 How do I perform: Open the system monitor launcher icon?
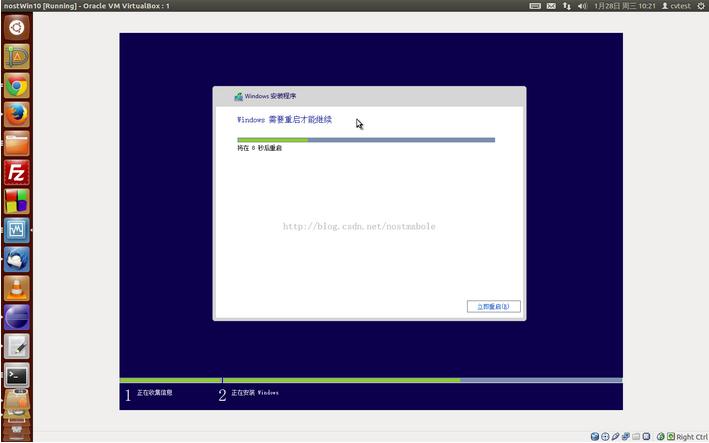click(x=17, y=230)
